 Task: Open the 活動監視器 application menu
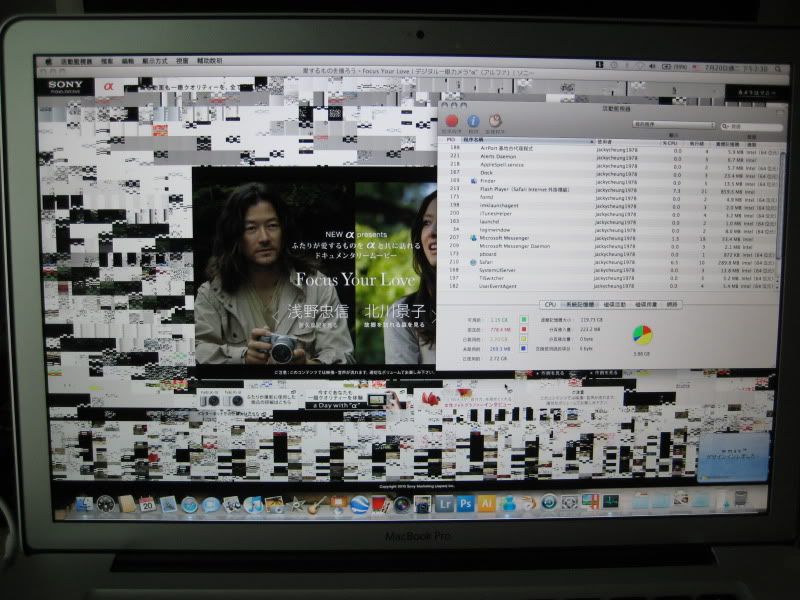coord(77,61)
